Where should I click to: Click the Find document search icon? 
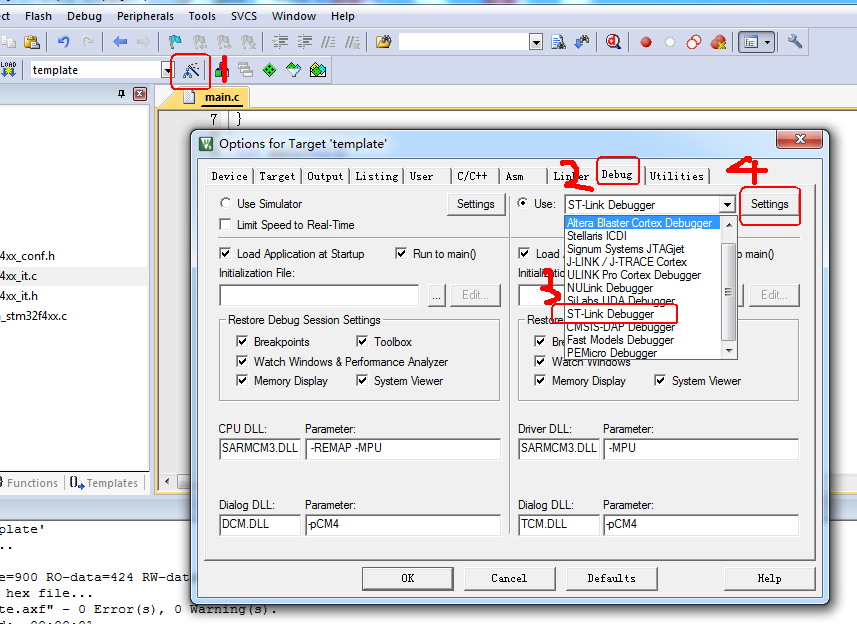tap(559, 42)
